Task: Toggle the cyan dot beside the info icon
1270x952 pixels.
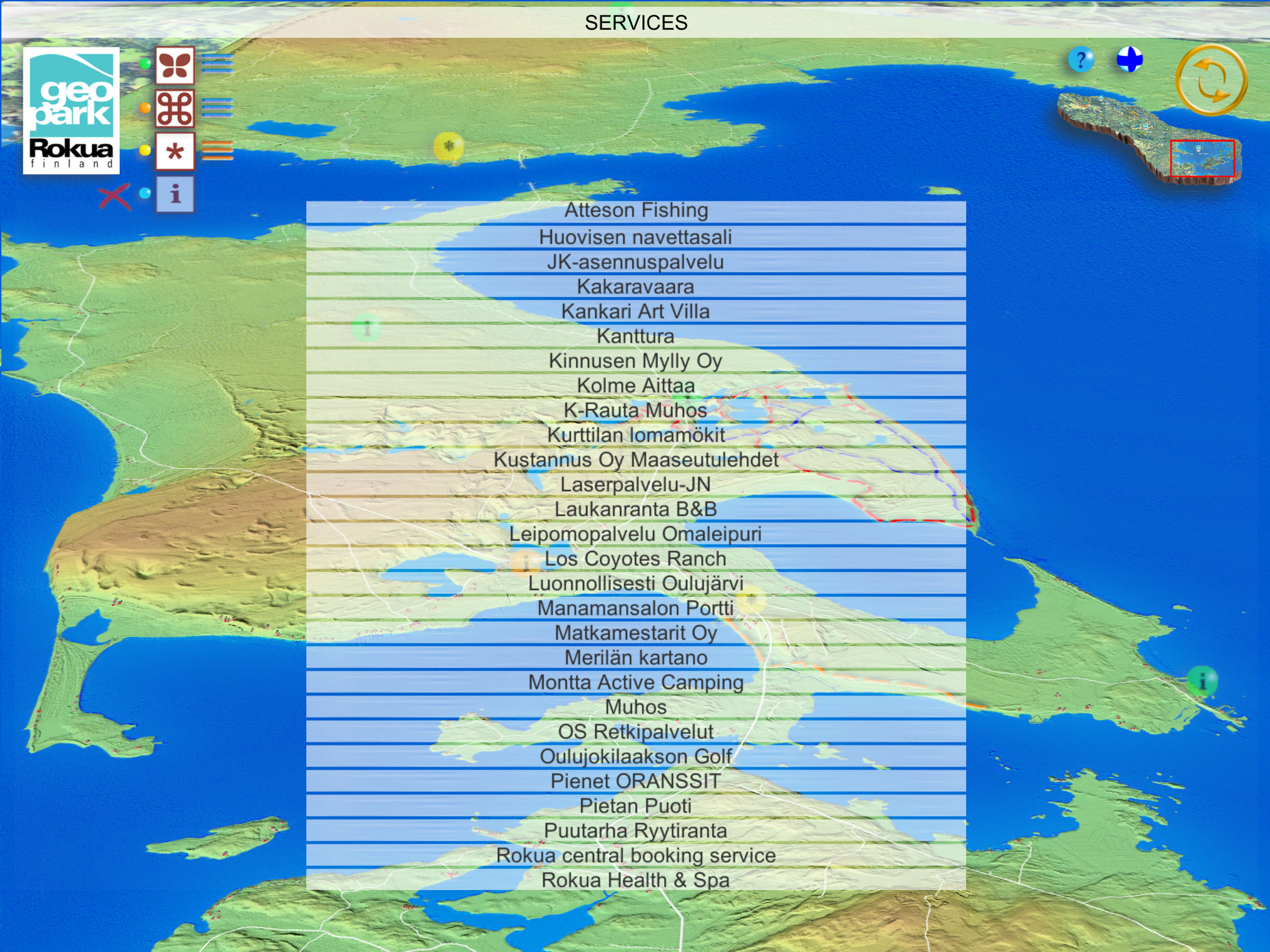Action: pos(145,193)
